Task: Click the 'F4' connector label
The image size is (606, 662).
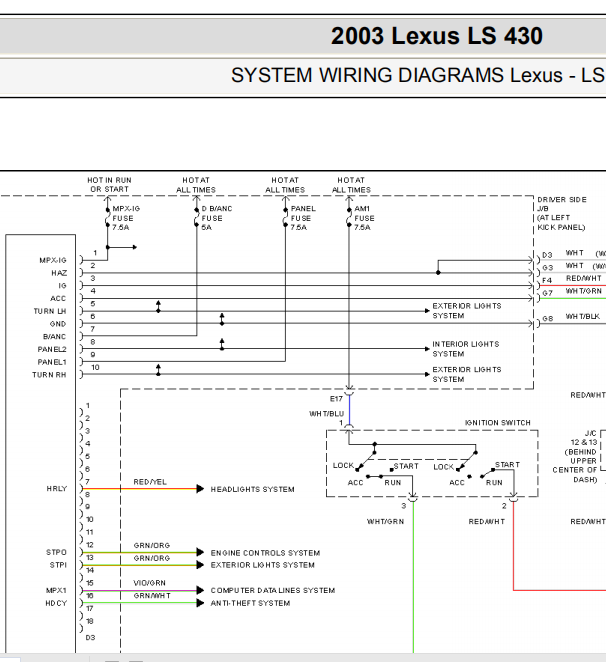Action: click(547, 280)
